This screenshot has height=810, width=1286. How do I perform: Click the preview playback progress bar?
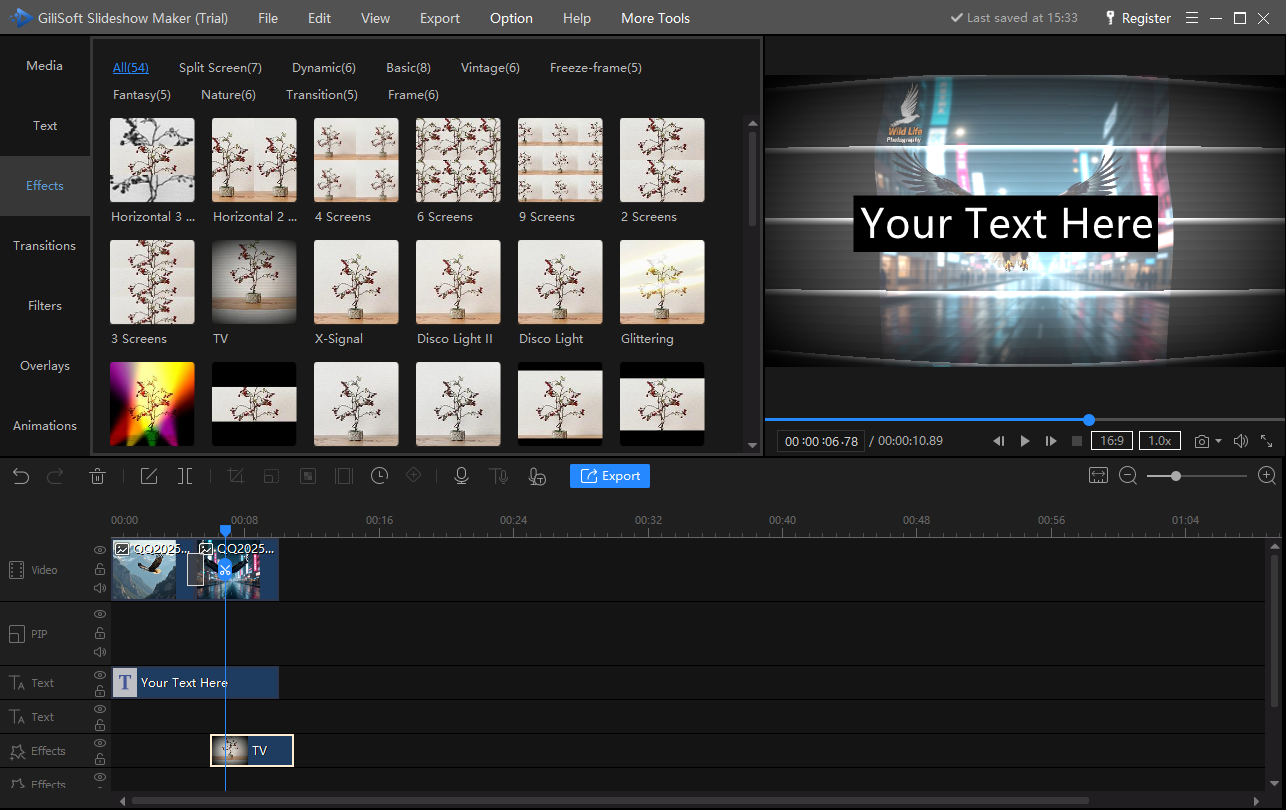pos(1024,420)
